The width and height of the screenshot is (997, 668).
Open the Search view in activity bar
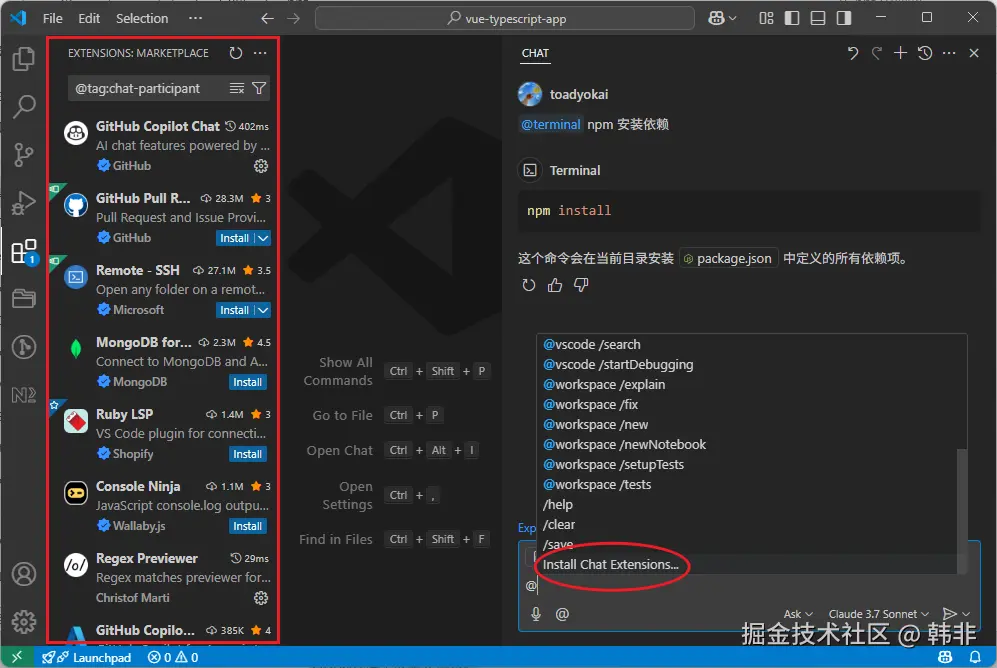(24, 106)
